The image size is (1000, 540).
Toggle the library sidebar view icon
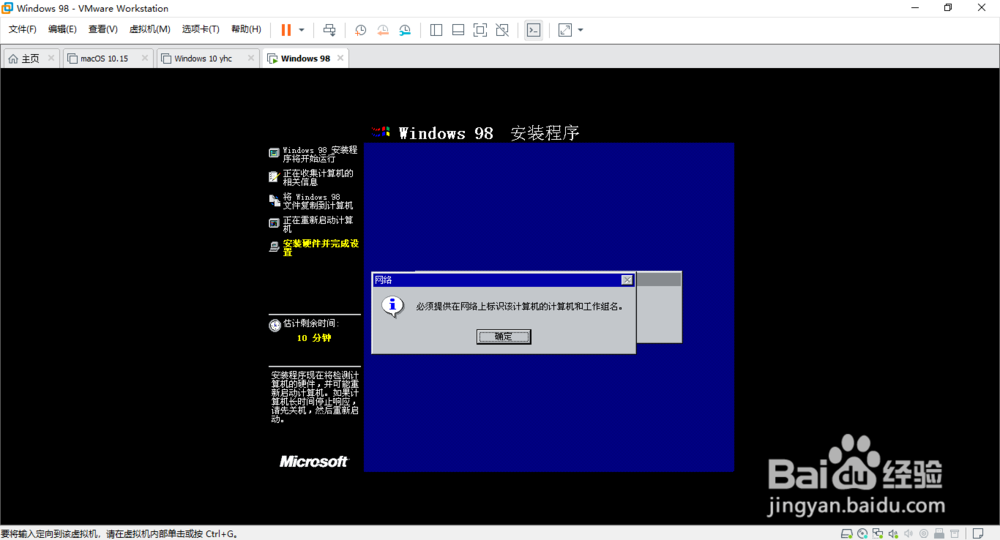click(x=436, y=30)
